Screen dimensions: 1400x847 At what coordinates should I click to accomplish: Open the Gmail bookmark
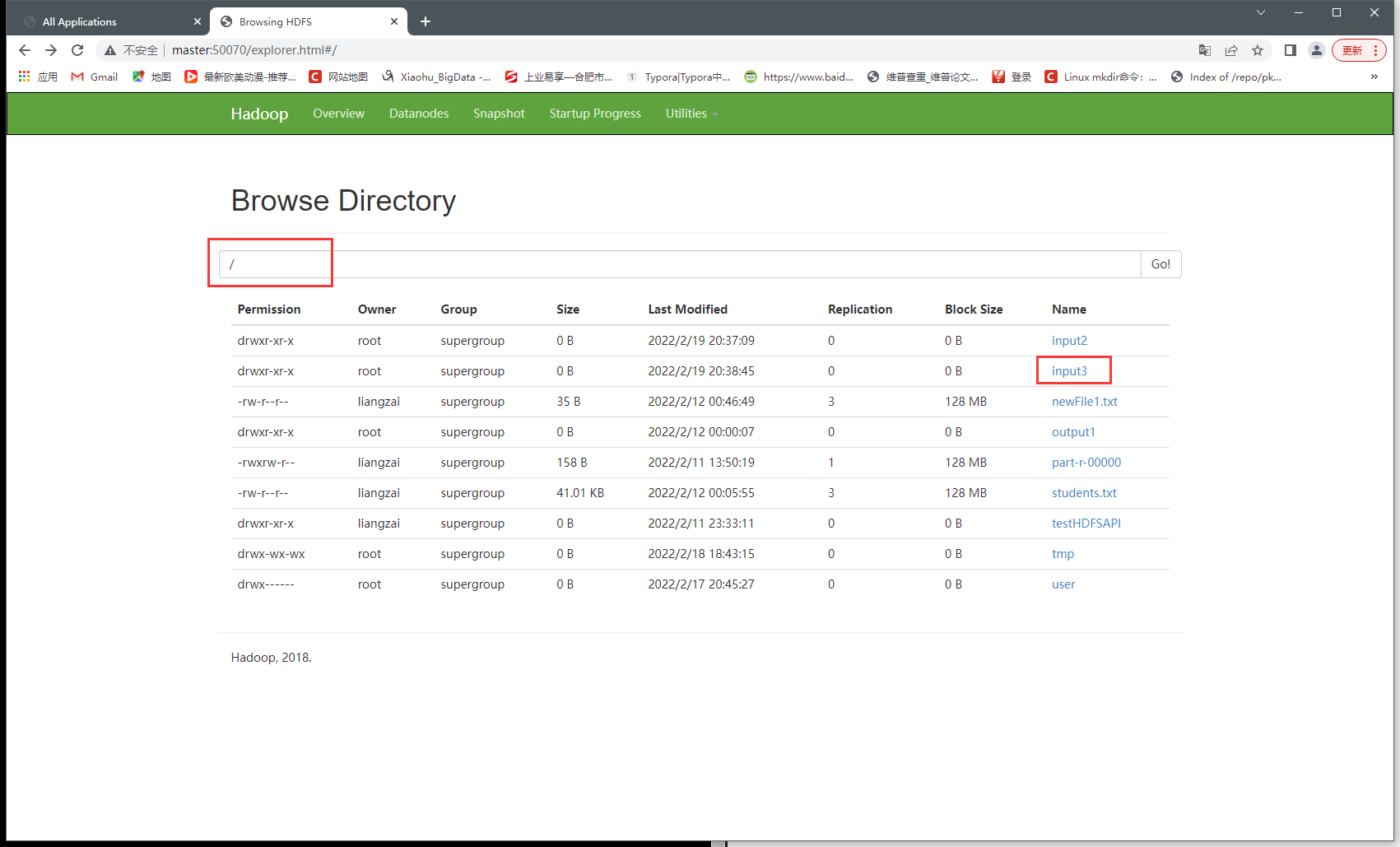coord(95,77)
